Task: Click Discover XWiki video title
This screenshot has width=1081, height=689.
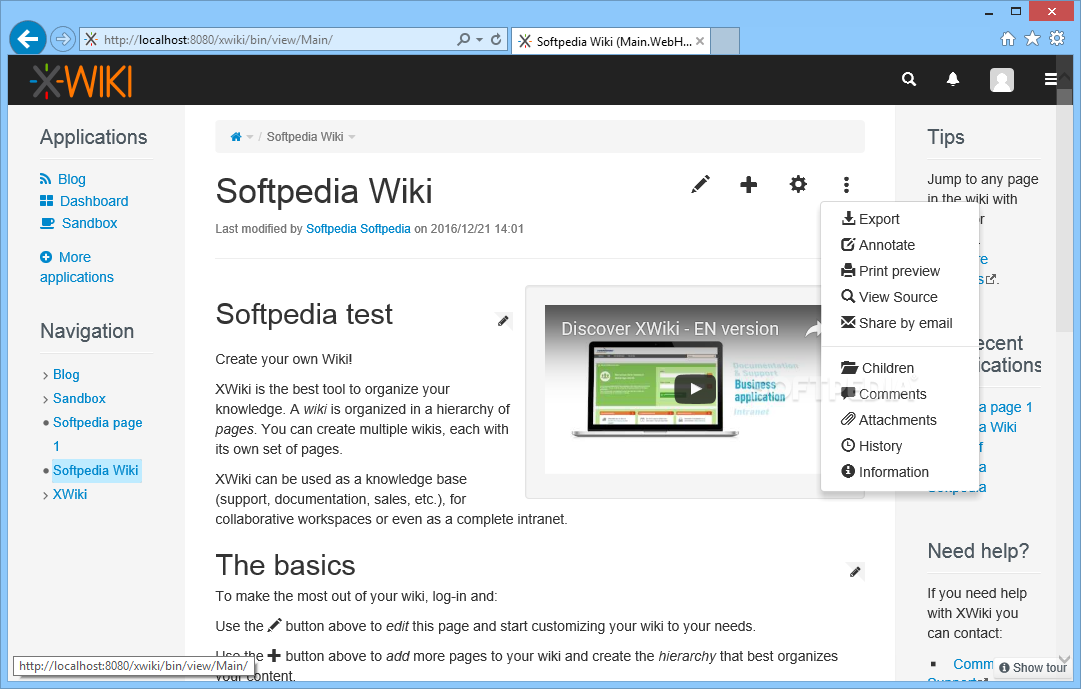Action: [670, 329]
